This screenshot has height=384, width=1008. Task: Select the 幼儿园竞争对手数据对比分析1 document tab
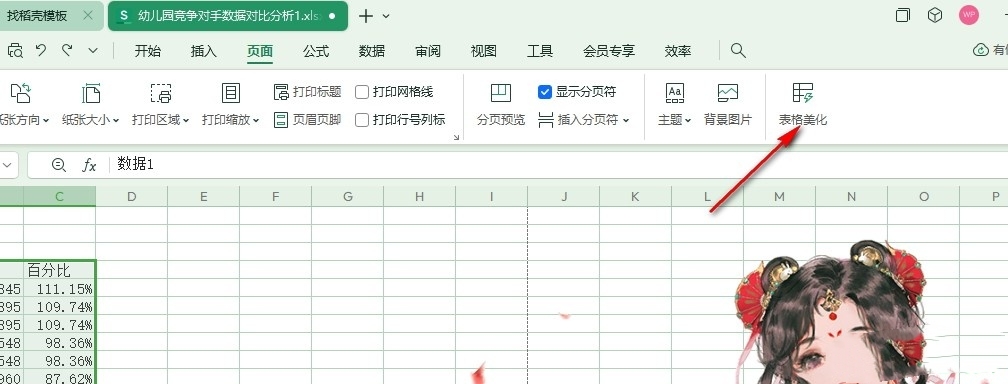[228, 16]
